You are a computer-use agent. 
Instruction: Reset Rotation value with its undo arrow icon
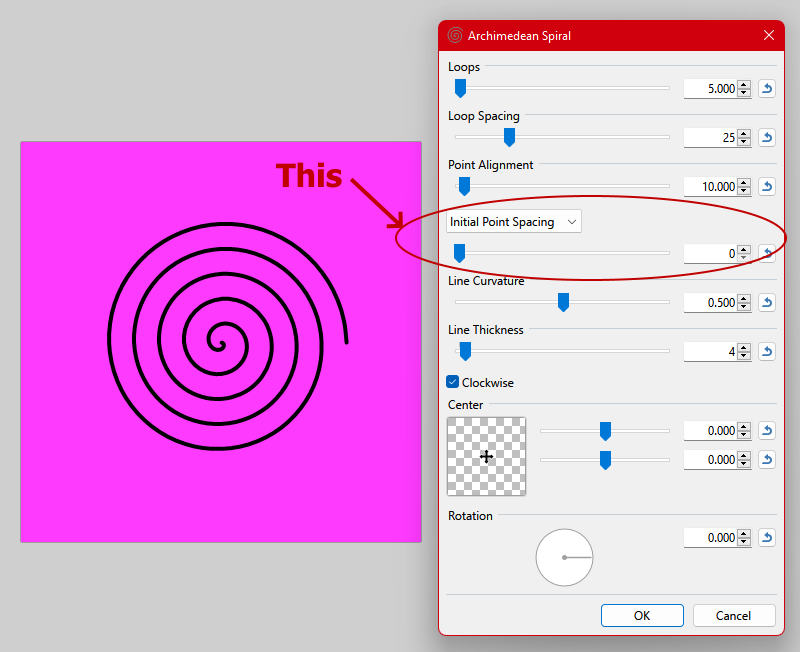[766, 538]
